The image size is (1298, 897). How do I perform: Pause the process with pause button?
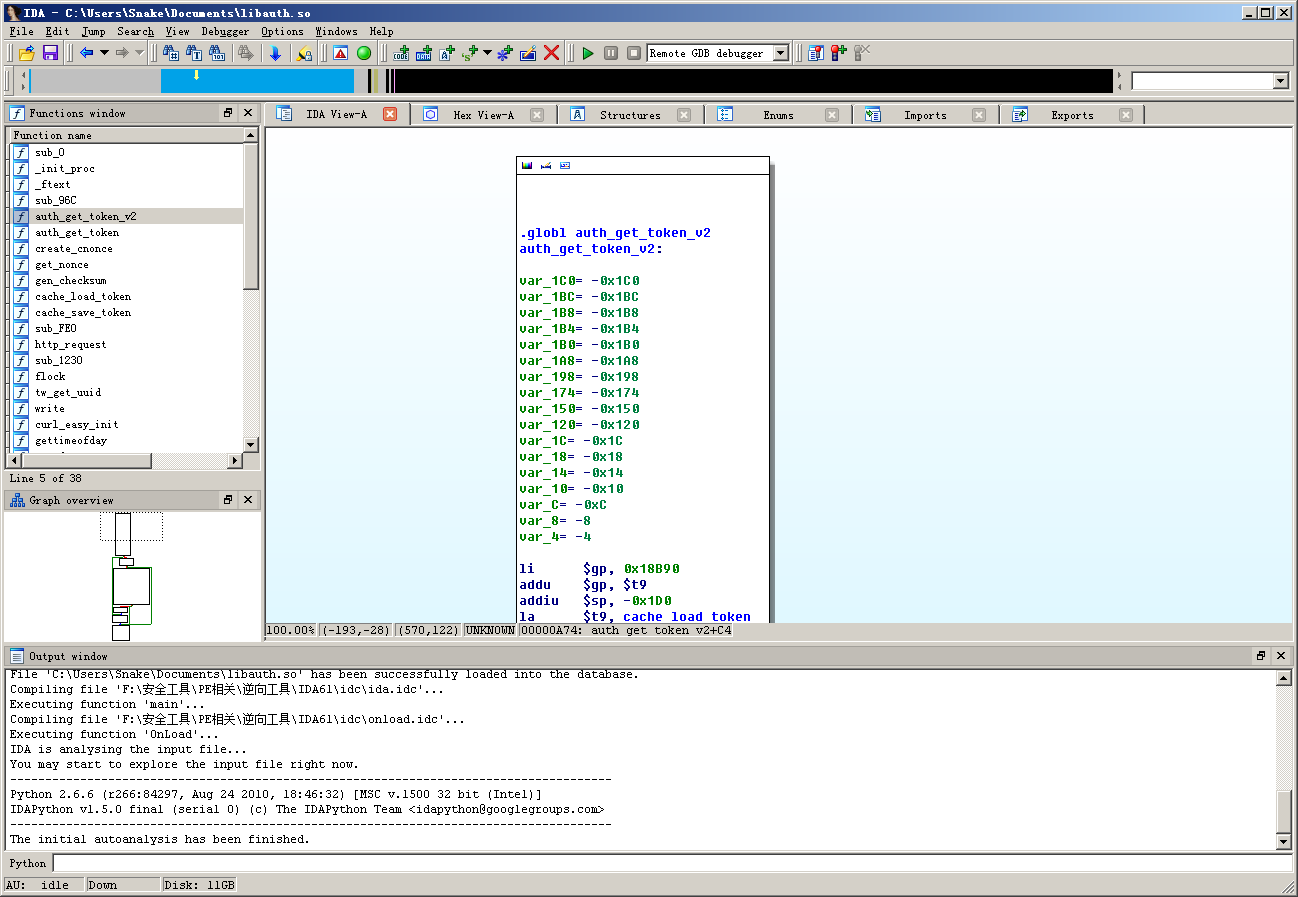click(611, 53)
